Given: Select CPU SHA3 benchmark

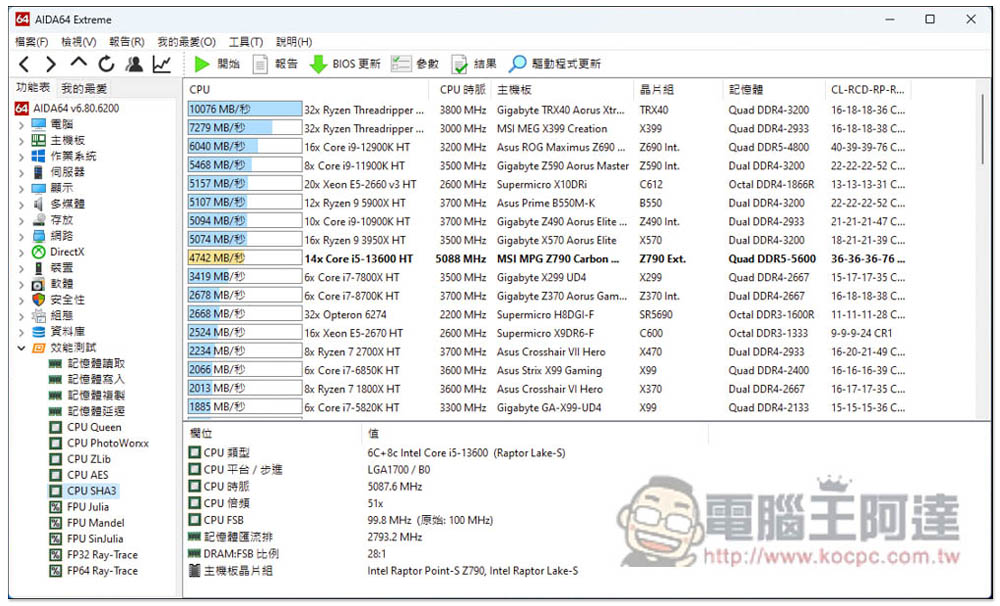Looking at the screenshot, I should pos(91,491).
